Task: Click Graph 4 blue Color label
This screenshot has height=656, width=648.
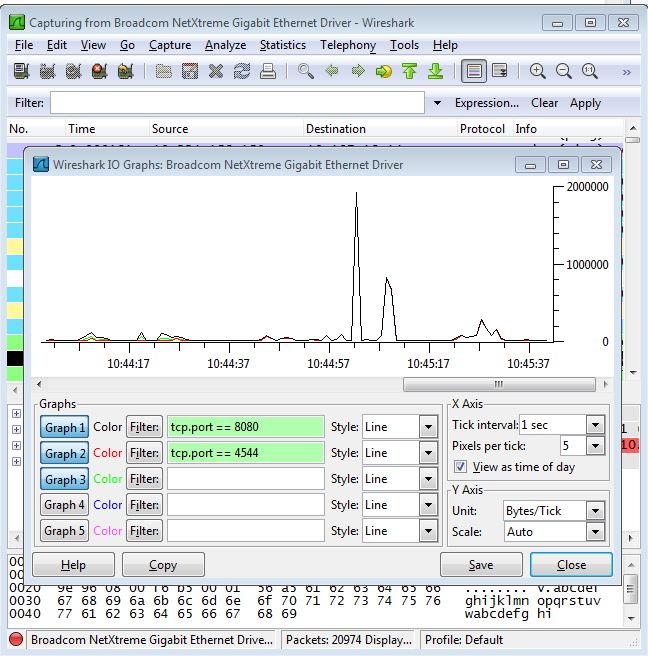Action: (108, 505)
